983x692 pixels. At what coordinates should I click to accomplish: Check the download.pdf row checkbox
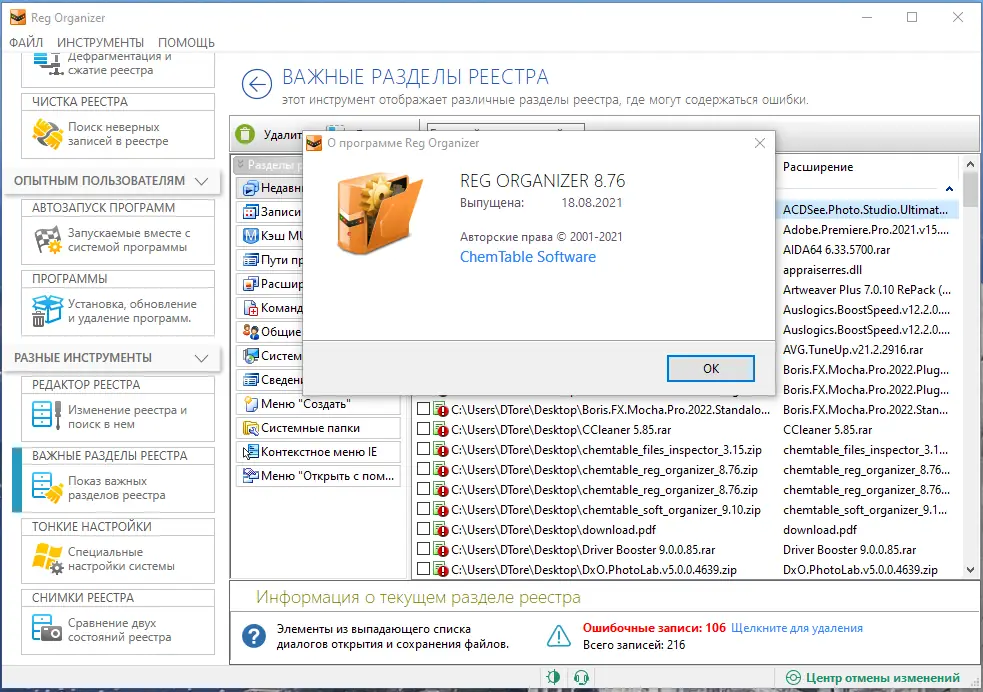tap(423, 529)
